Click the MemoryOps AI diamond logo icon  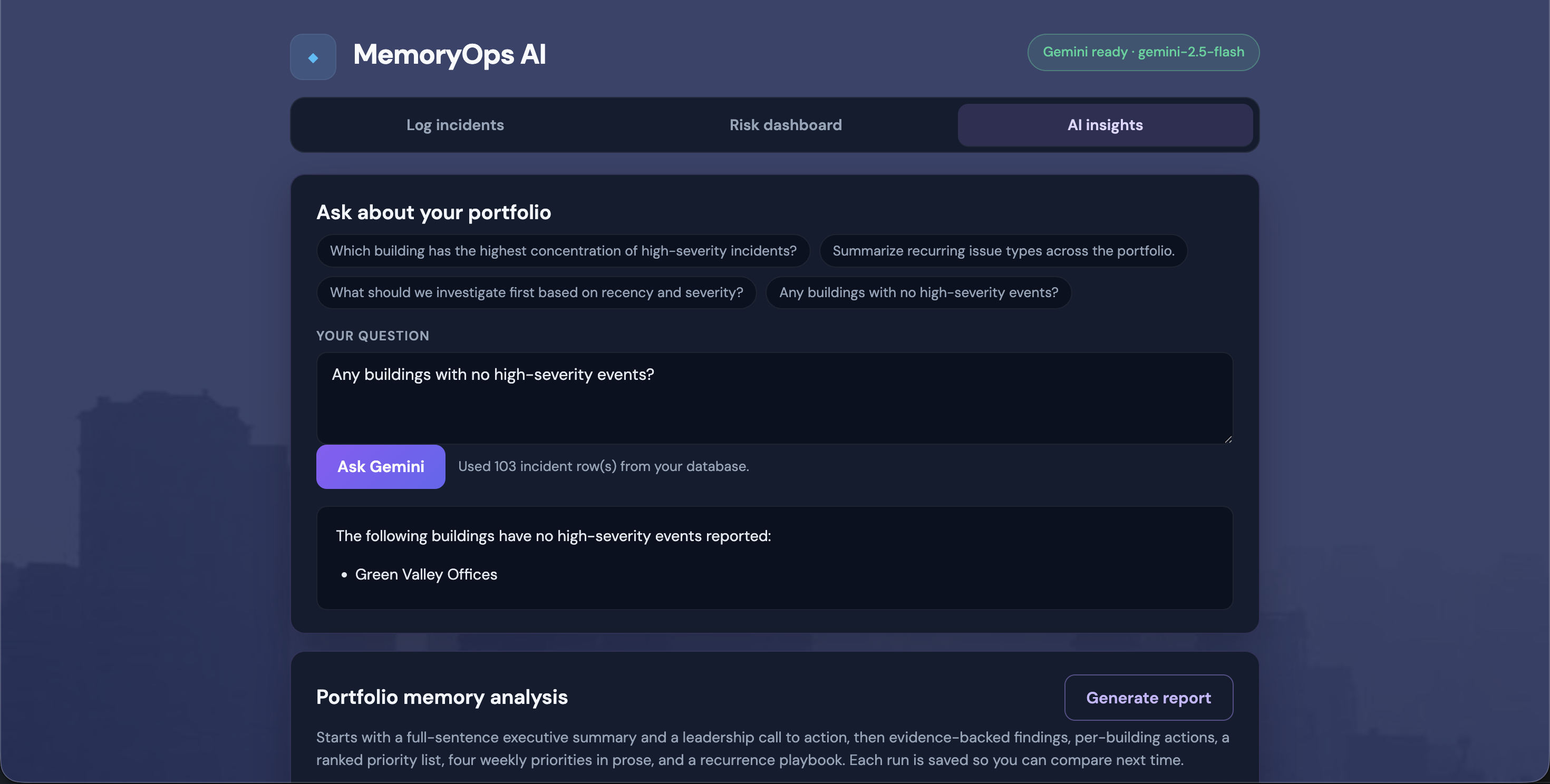coord(313,57)
